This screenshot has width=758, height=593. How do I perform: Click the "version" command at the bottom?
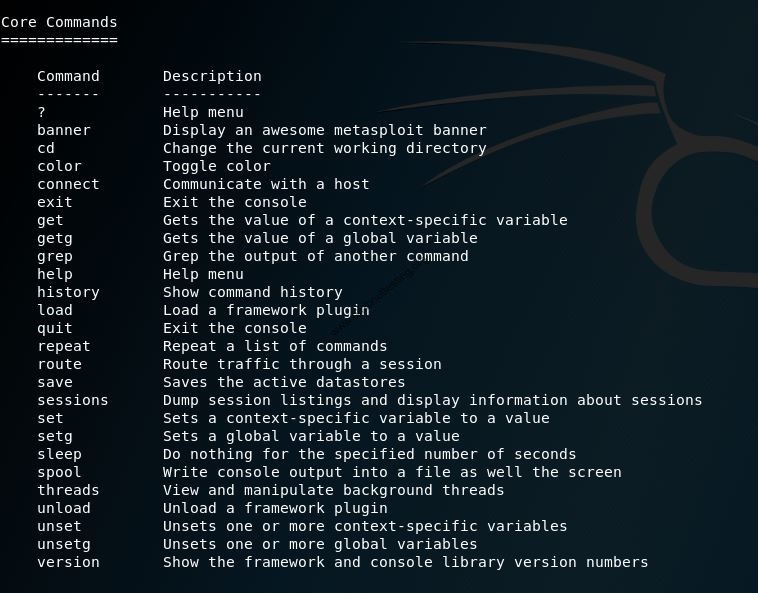click(x=68, y=562)
